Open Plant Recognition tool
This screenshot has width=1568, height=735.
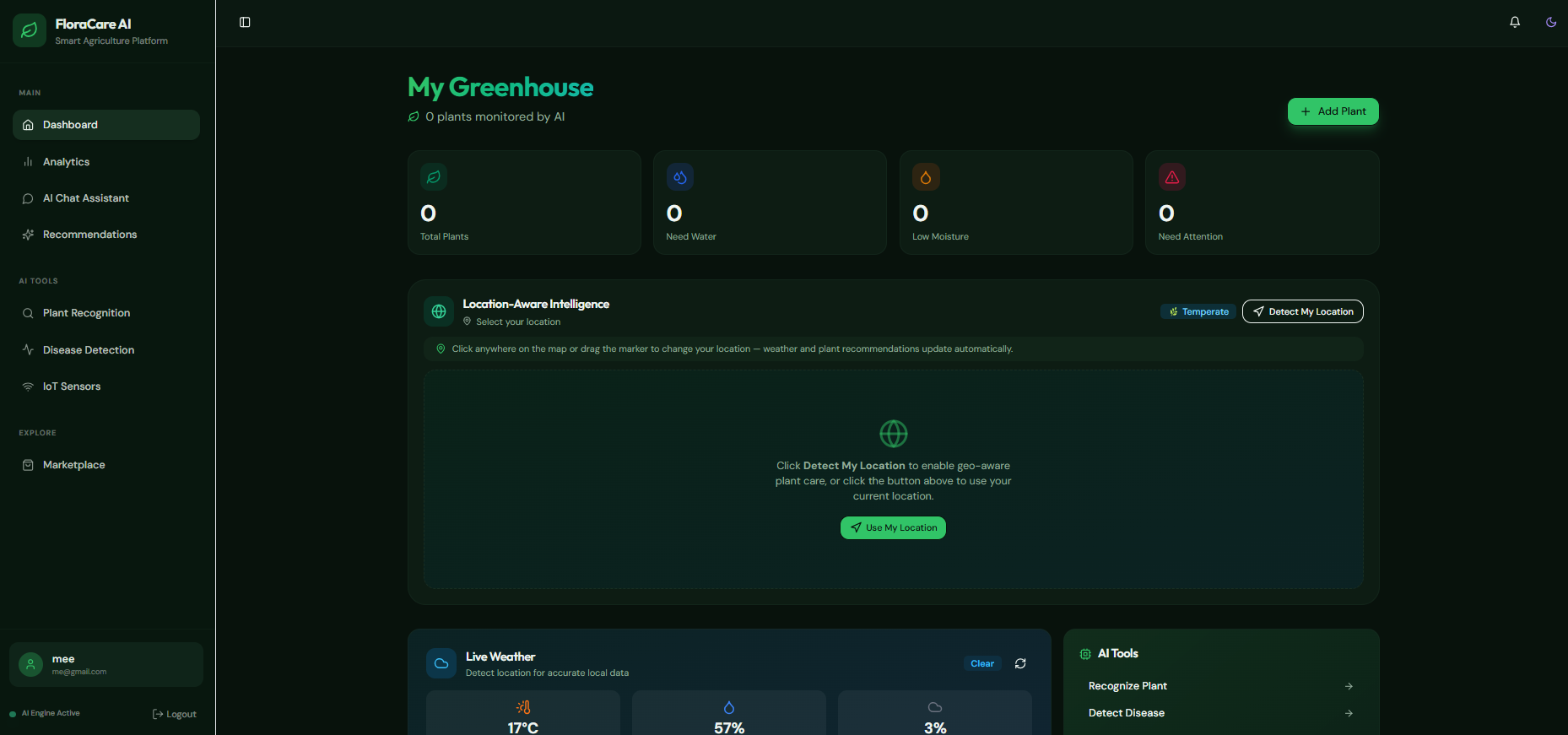[x=106, y=313]
